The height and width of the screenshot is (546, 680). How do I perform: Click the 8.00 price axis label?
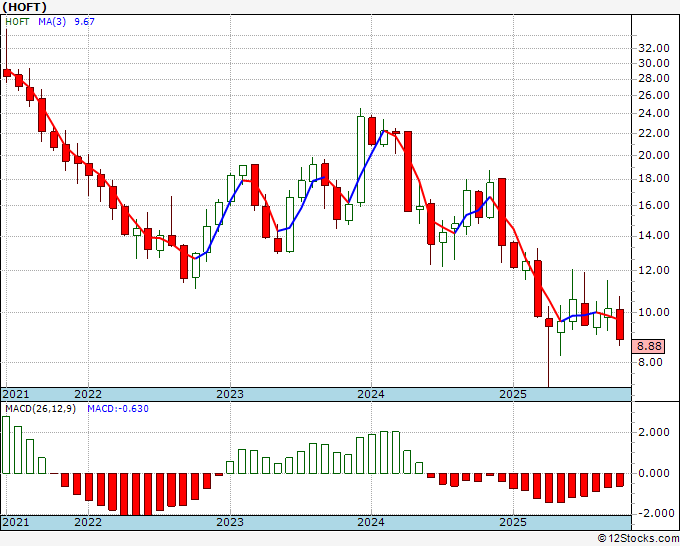click(x=650, y=362)
